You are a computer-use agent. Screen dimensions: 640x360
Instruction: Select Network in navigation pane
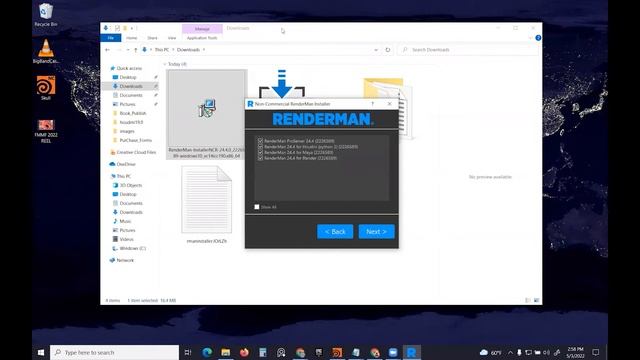pos(125,260)
